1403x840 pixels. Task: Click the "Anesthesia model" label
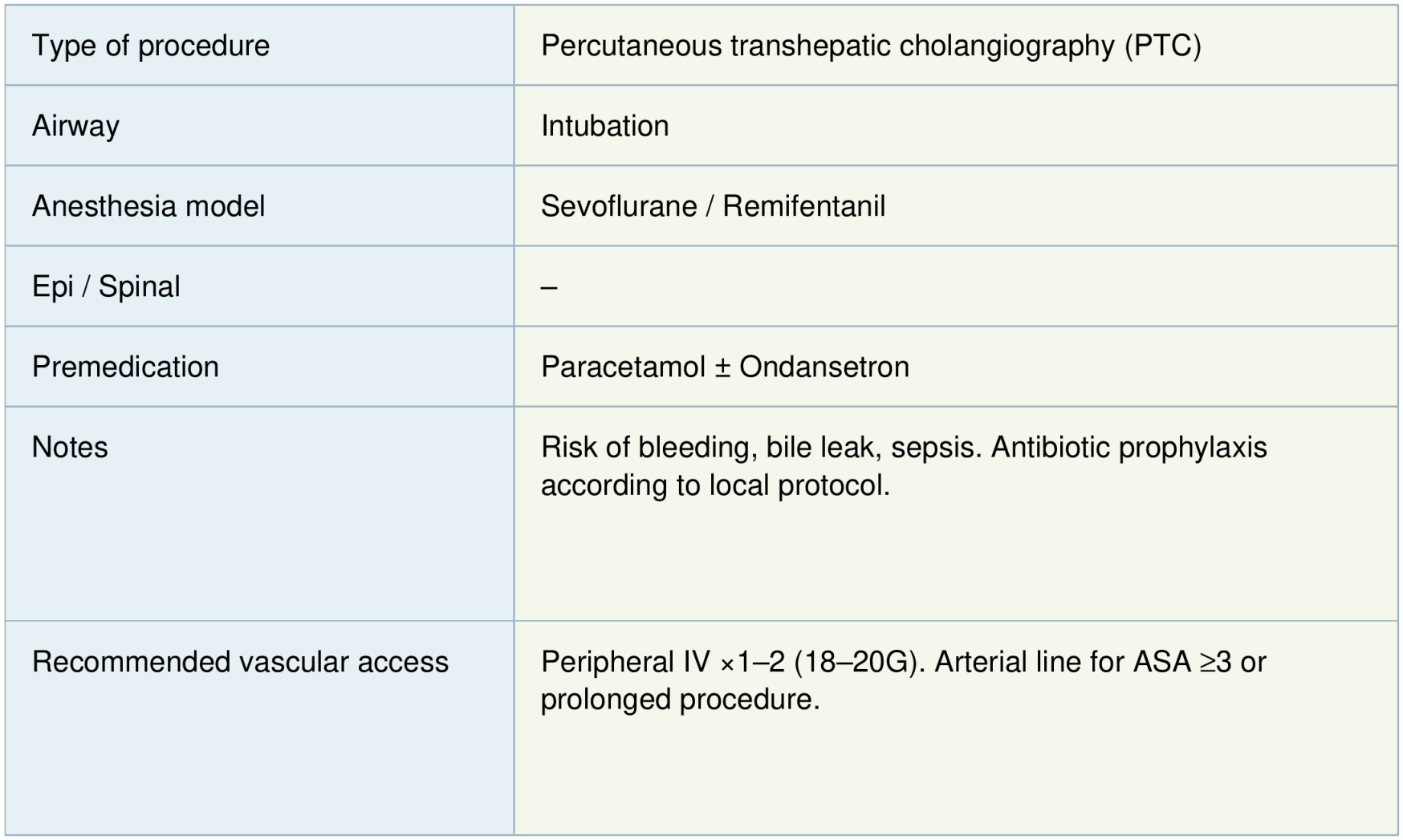148,206
